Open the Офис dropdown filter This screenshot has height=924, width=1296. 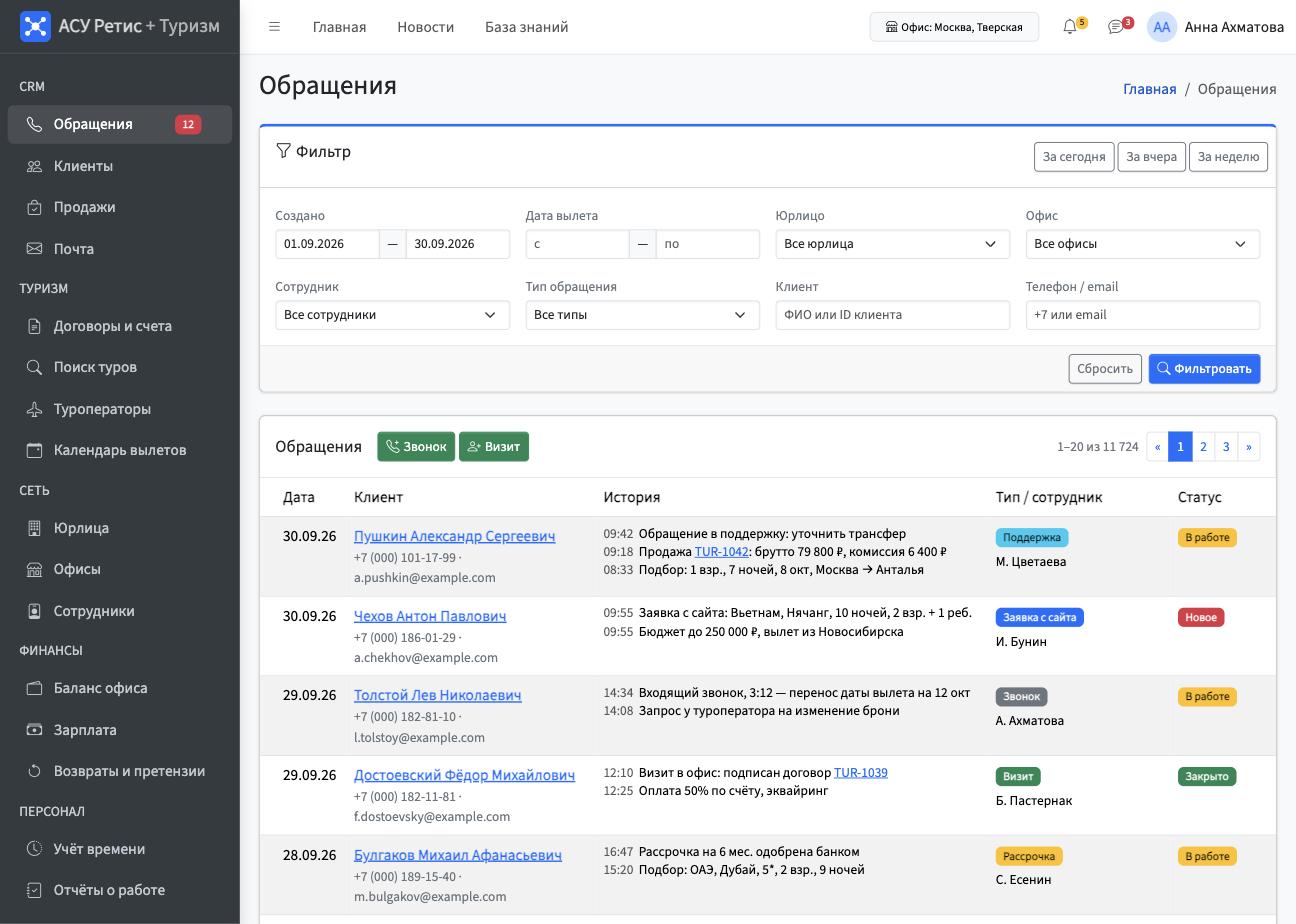point(1143,244)
